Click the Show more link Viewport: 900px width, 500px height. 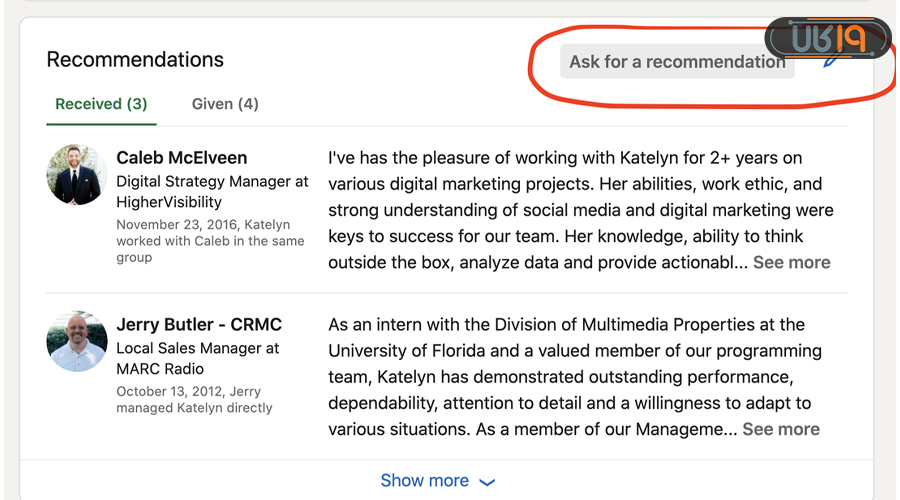point(425,481)
